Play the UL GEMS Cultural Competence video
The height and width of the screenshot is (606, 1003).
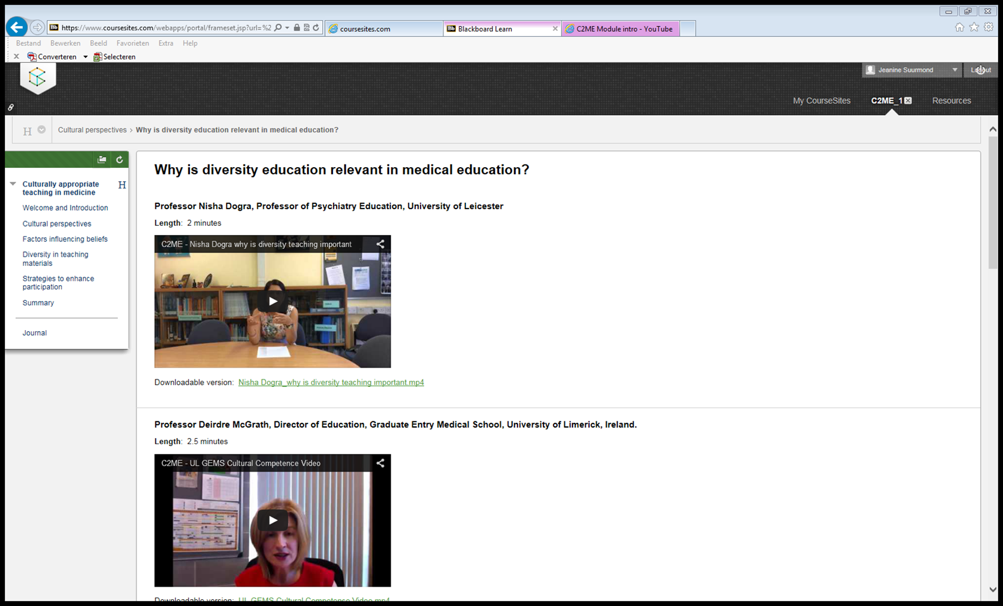[x=272, y=520]
